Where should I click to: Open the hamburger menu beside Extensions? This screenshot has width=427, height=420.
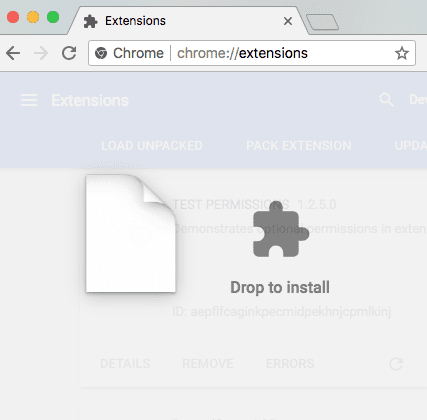pos(29,100)
